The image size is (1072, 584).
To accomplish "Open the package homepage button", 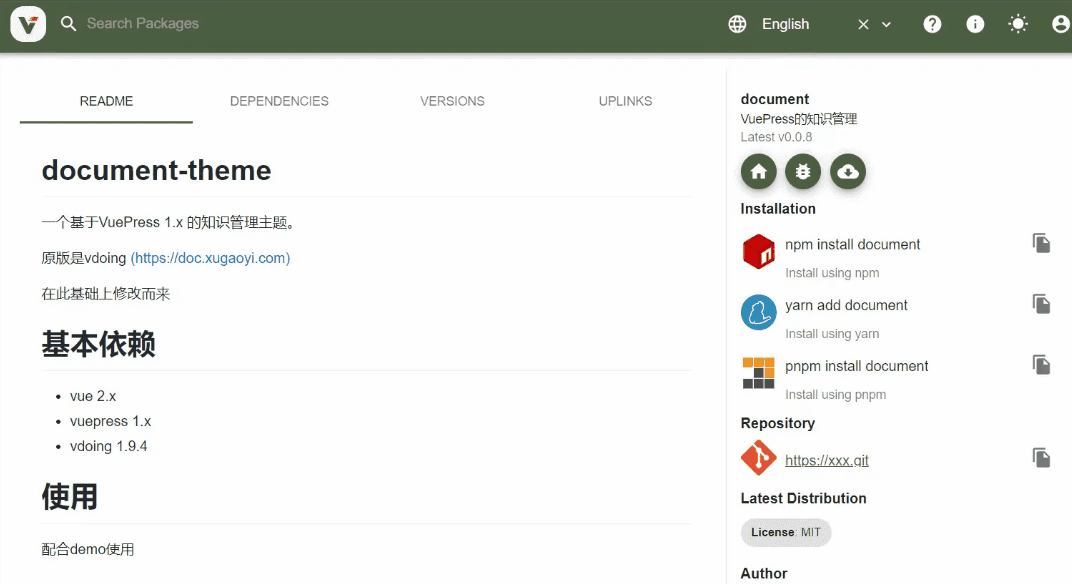I will (758, 172).
